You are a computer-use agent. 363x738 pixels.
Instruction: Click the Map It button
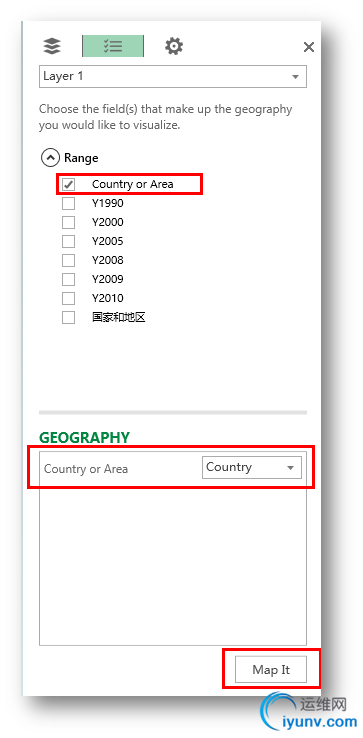271,669
